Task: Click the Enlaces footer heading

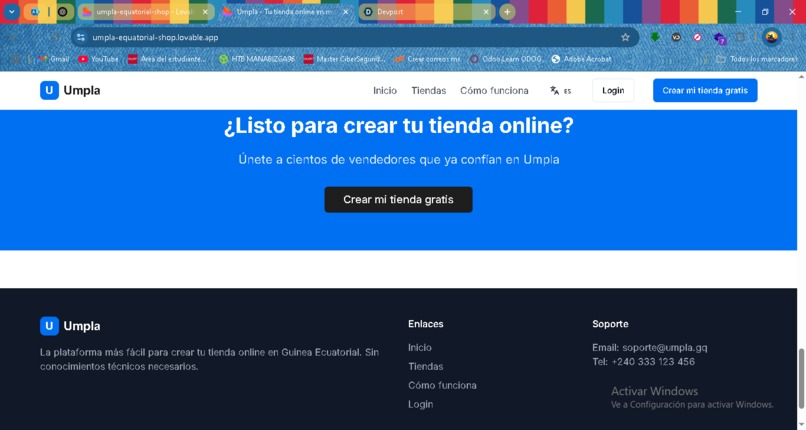Action: click(426, 324)
